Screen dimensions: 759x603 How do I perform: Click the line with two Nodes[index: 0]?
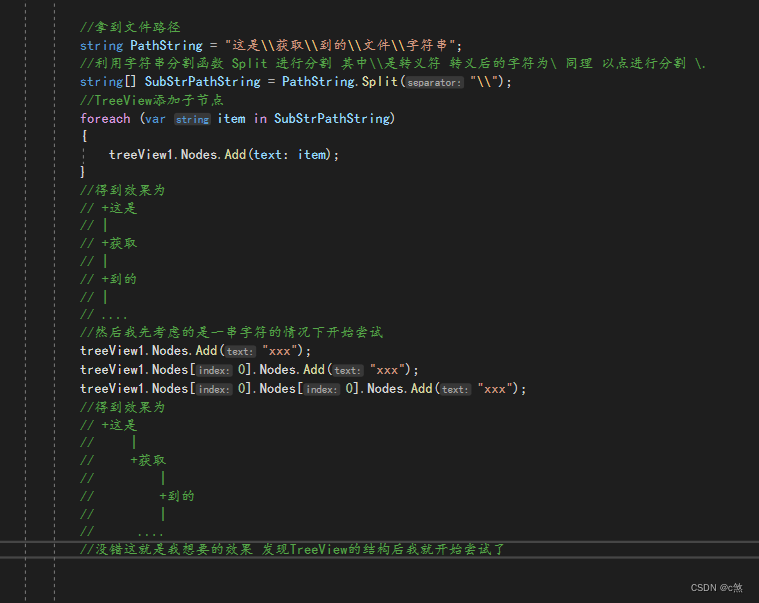[x=303, y=389]
